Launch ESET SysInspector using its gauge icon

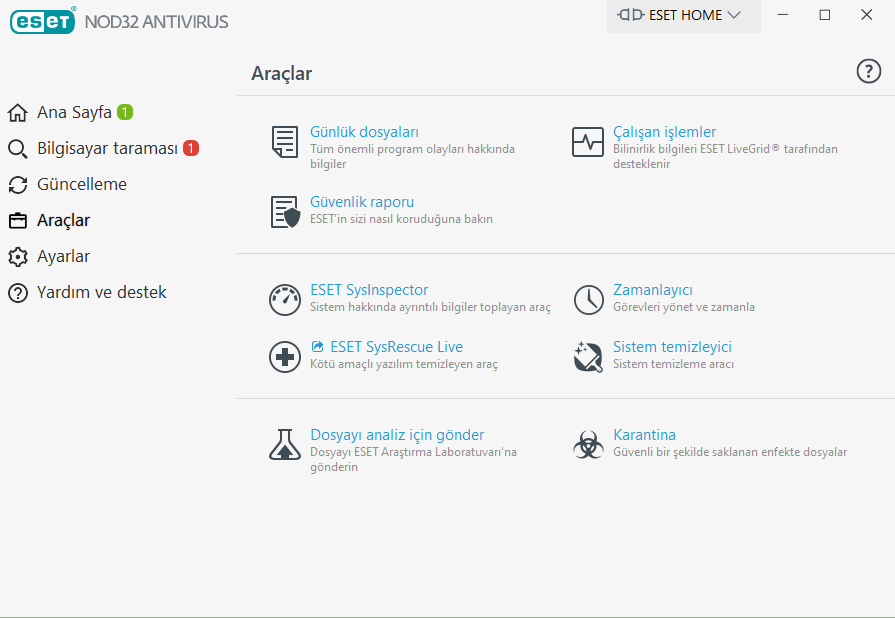coord(285,299)
